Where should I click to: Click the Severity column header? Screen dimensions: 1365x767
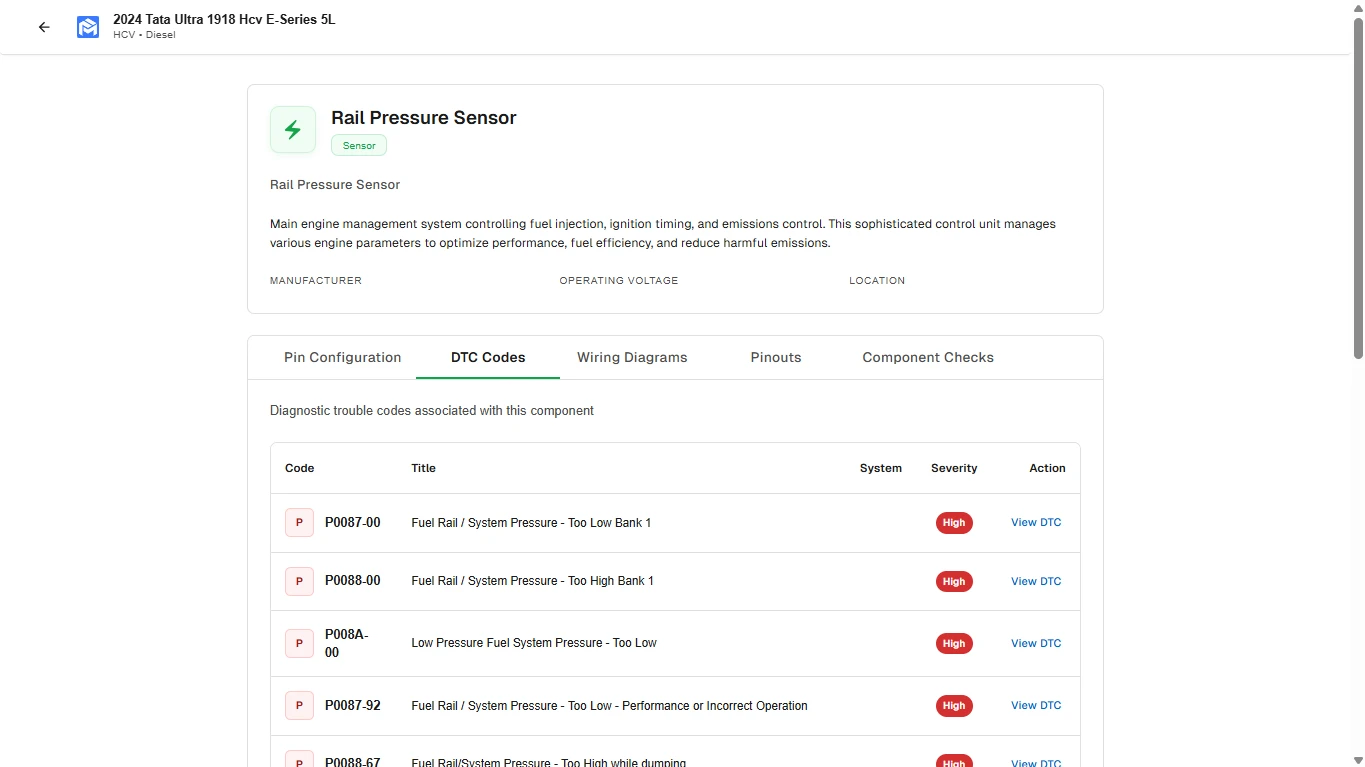coord(954,468)
